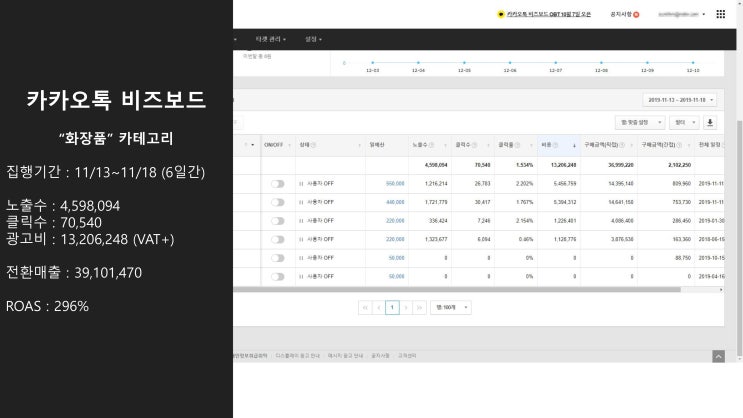Click the 12-03 point on chart

372,63
